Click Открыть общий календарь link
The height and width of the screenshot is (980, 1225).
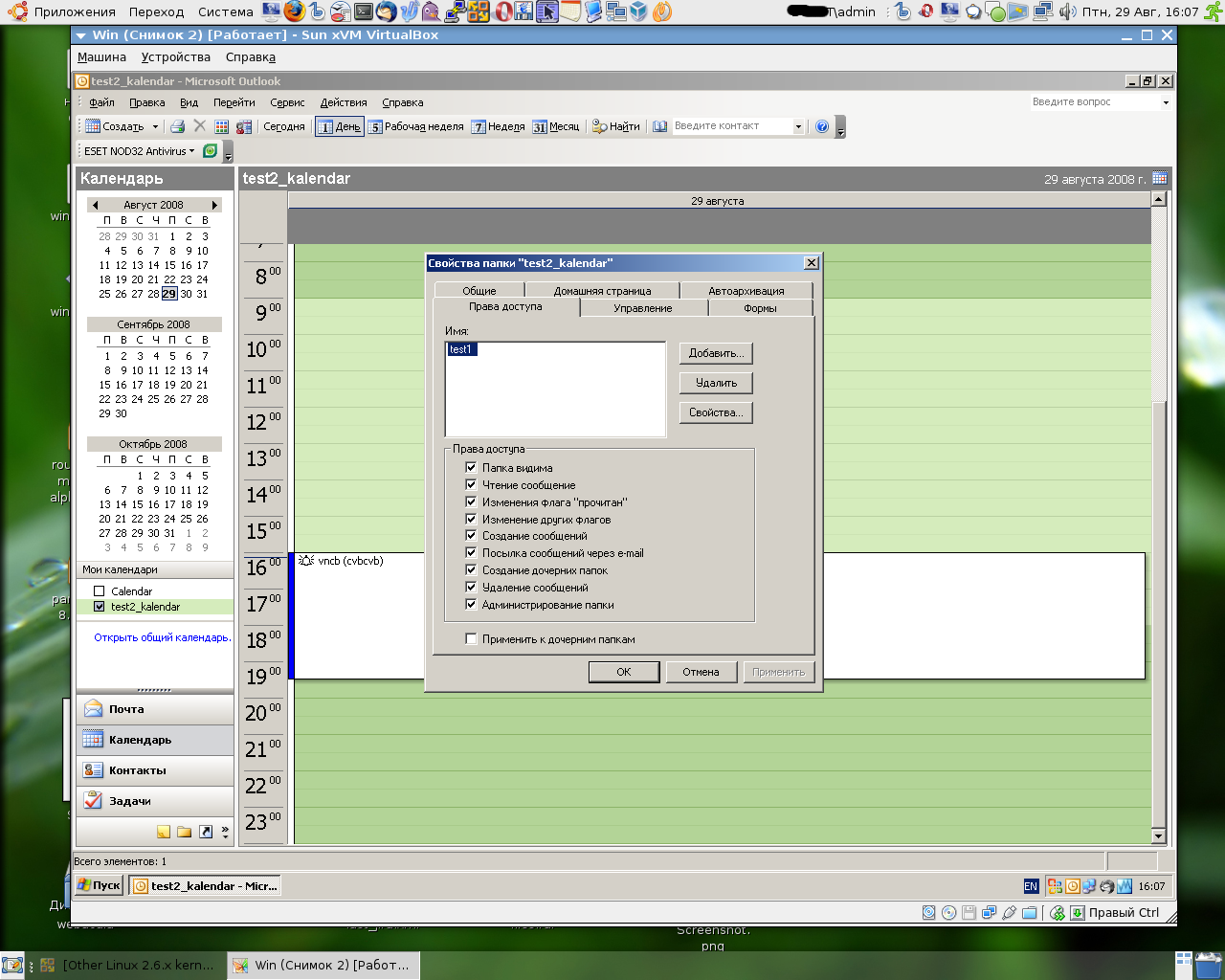point(162,637)
